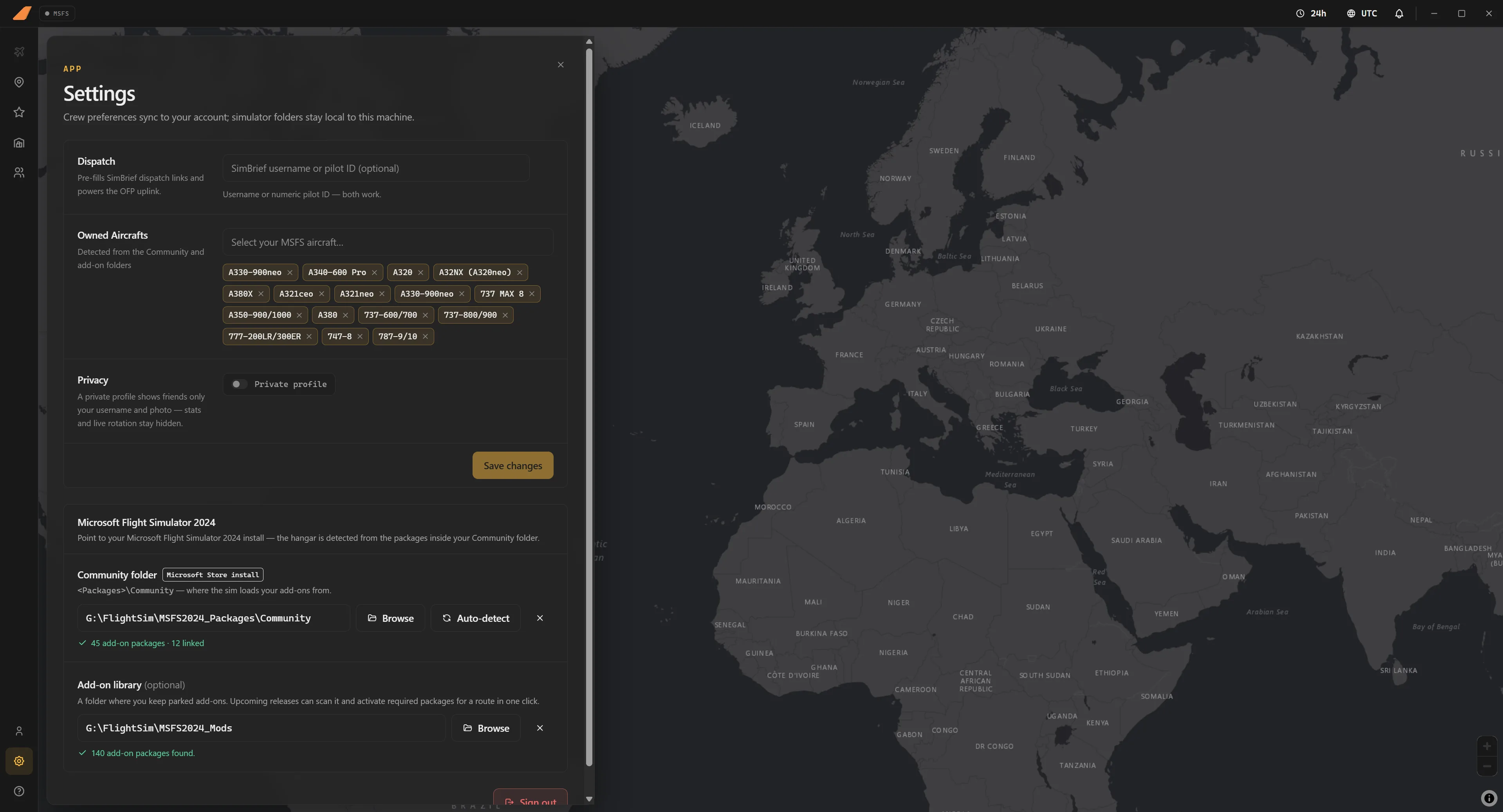Viewport: 1503px width, 812px height.
Task: Open the star favorites sidebar icon
Action: coord(19,112)
